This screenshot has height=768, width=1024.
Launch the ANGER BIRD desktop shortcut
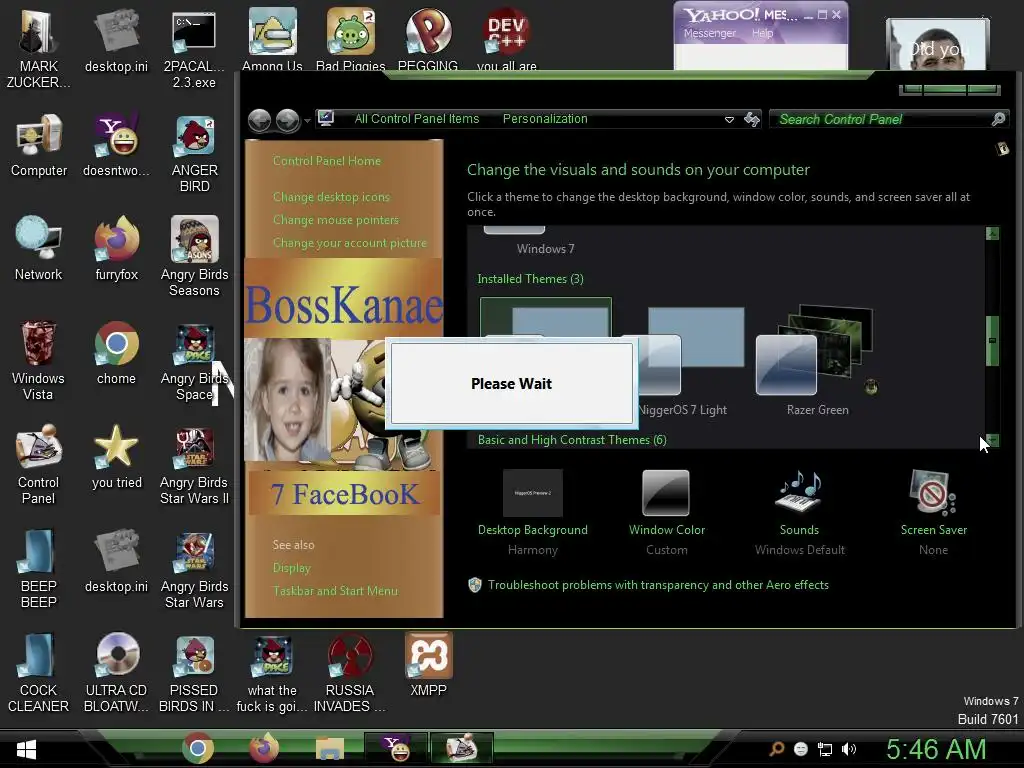[x=194, y=153]
